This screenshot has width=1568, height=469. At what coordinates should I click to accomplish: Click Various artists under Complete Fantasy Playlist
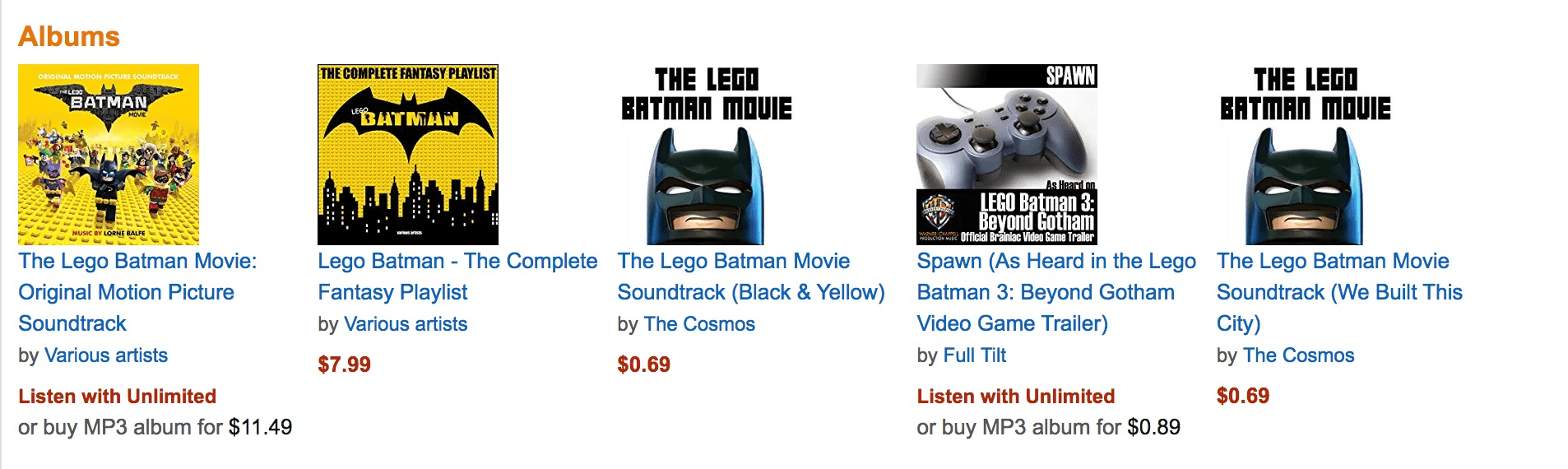click(406, 324)
